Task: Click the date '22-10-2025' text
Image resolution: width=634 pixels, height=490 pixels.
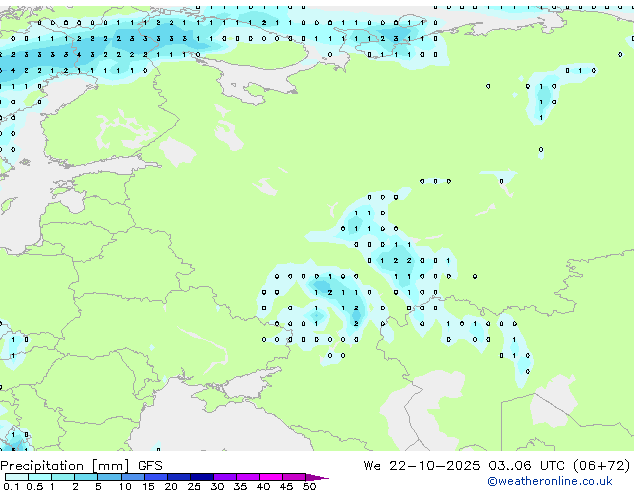Action: [435, 465]
